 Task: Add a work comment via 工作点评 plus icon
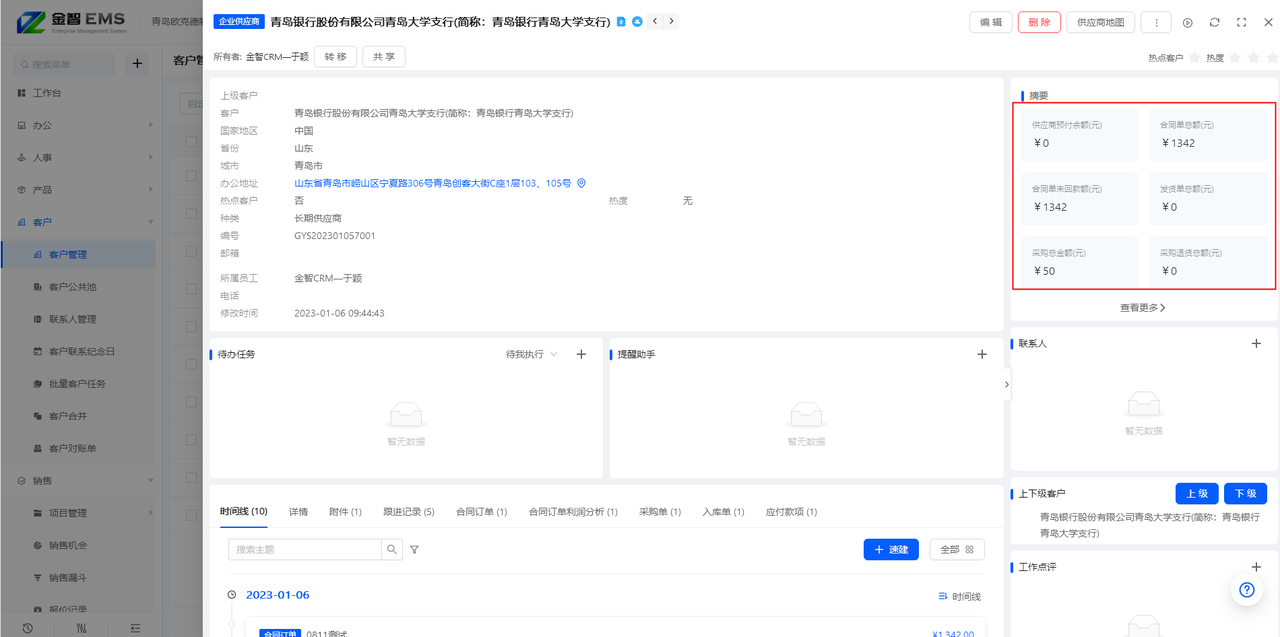point(1257,567)
